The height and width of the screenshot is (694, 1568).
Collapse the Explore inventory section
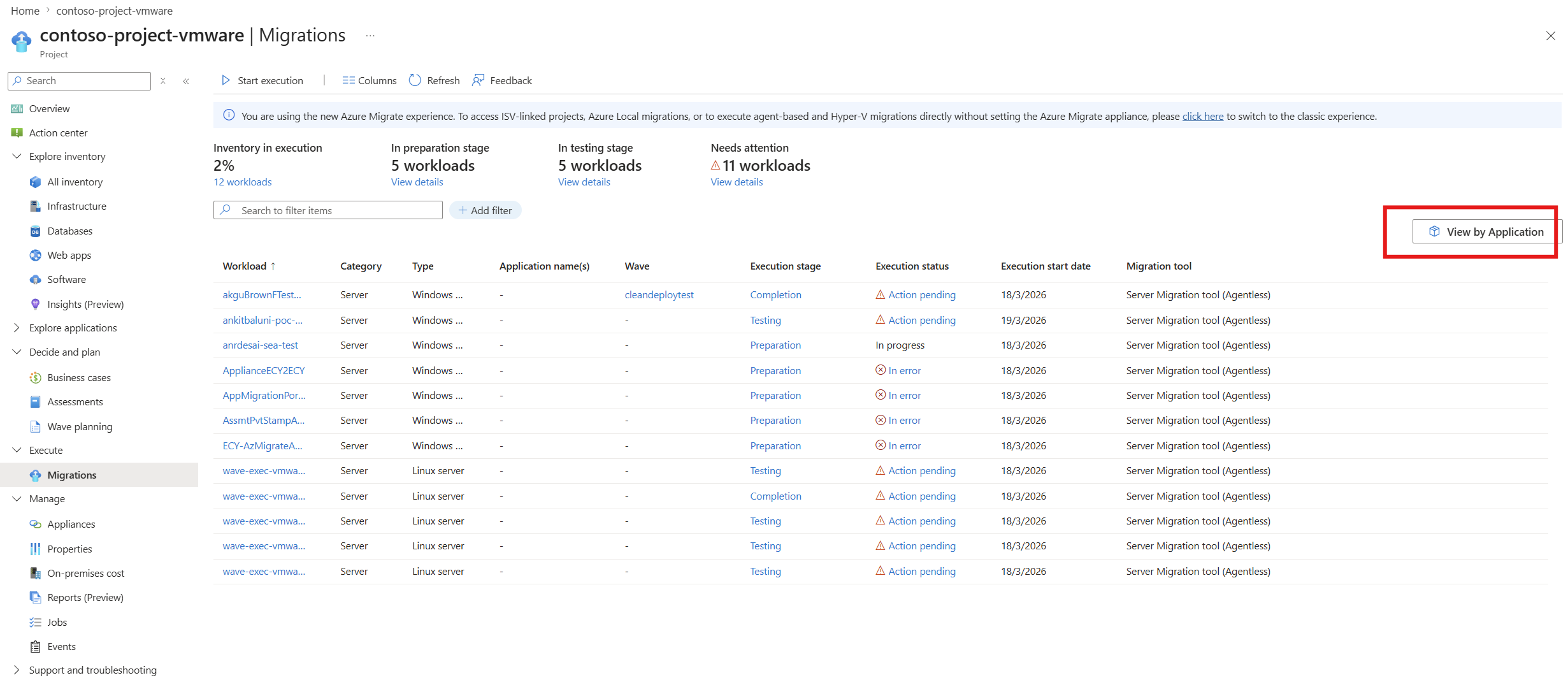pos(17,157)
